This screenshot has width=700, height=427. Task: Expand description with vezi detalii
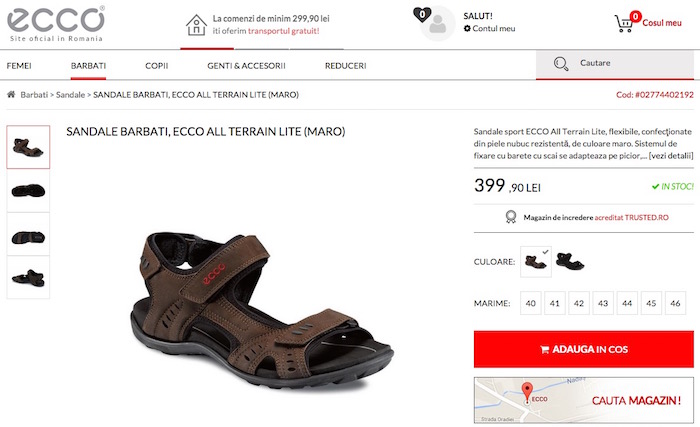pos(671,155)
